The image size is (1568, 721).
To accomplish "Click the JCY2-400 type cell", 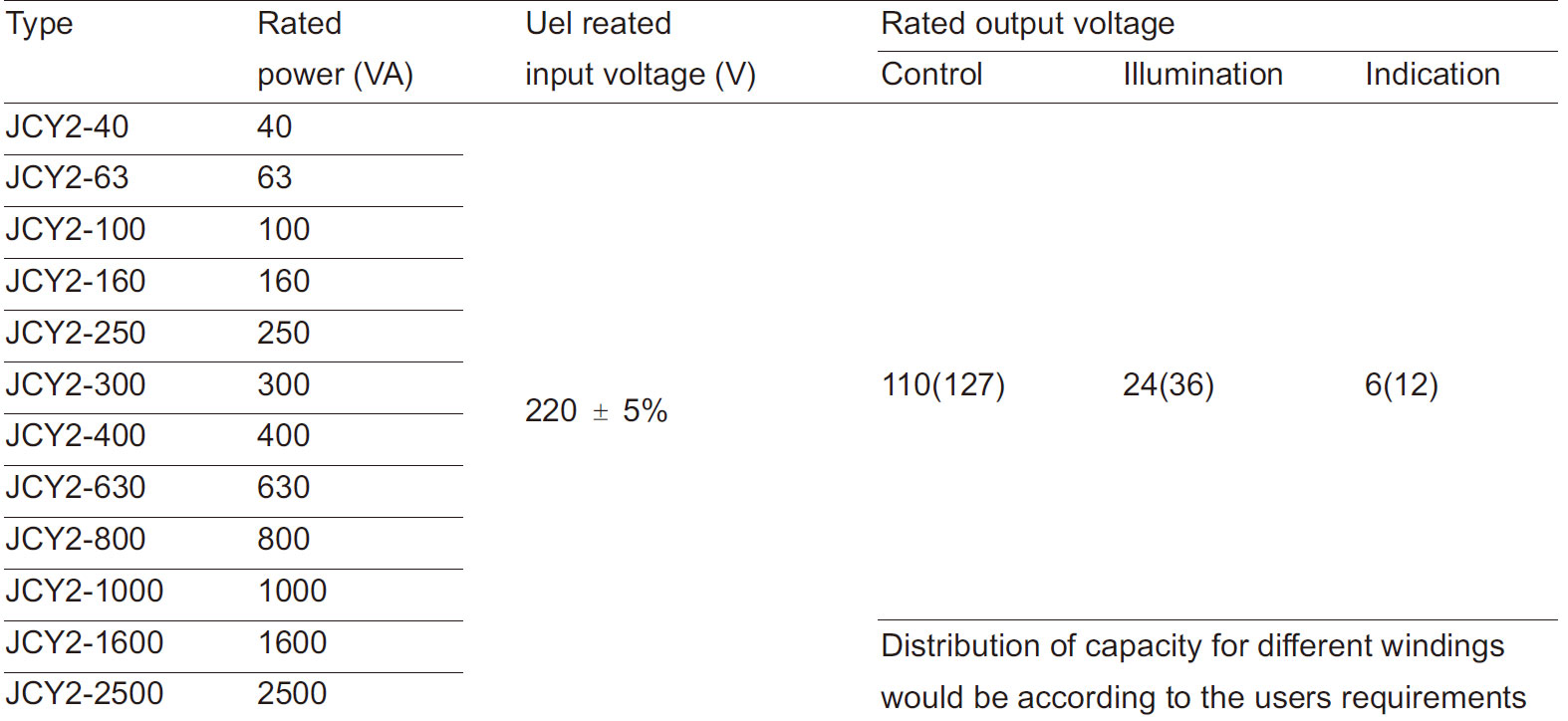I will [x=76, y=436].
